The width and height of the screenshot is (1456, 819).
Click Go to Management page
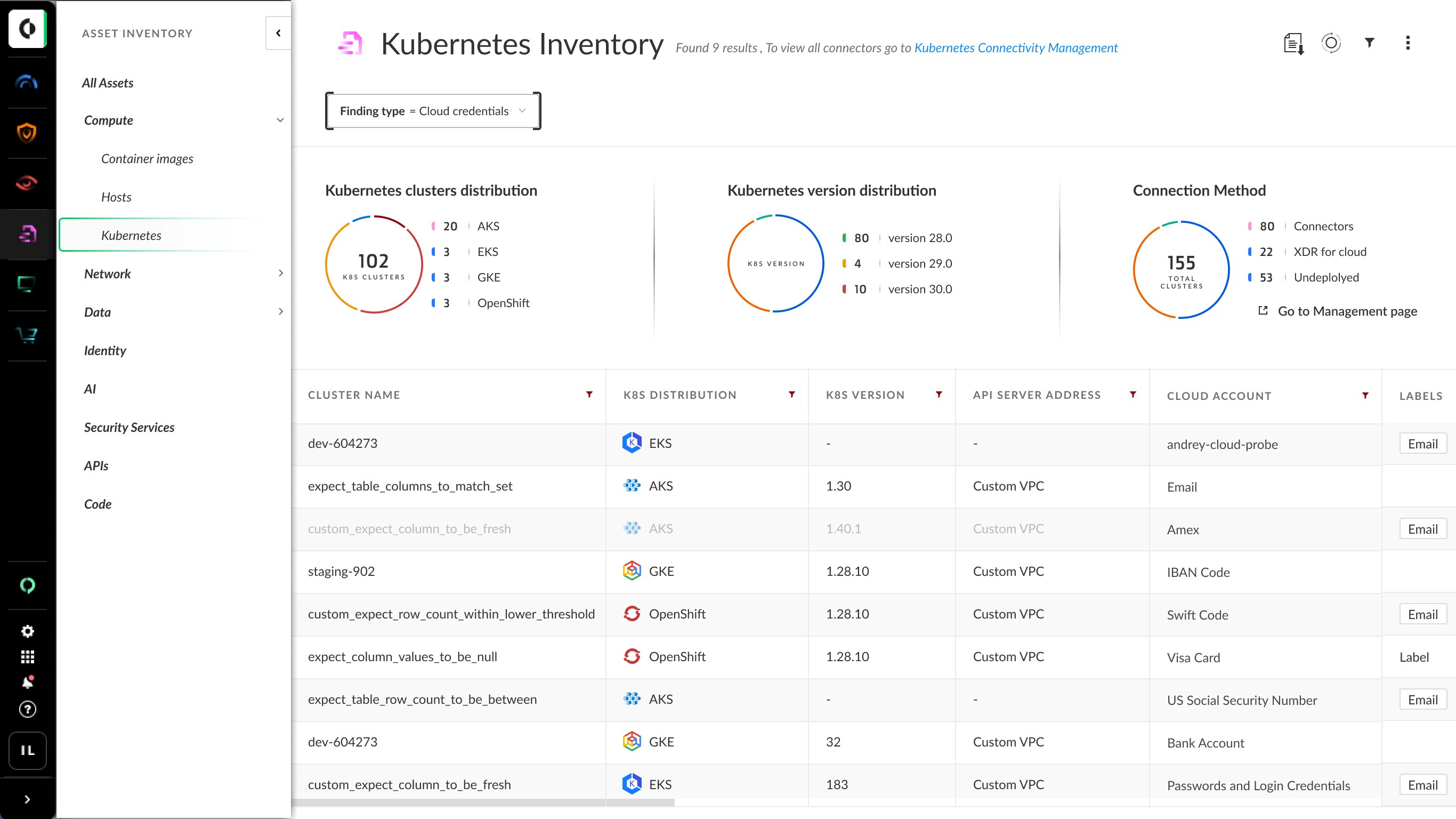[1347, 311]
